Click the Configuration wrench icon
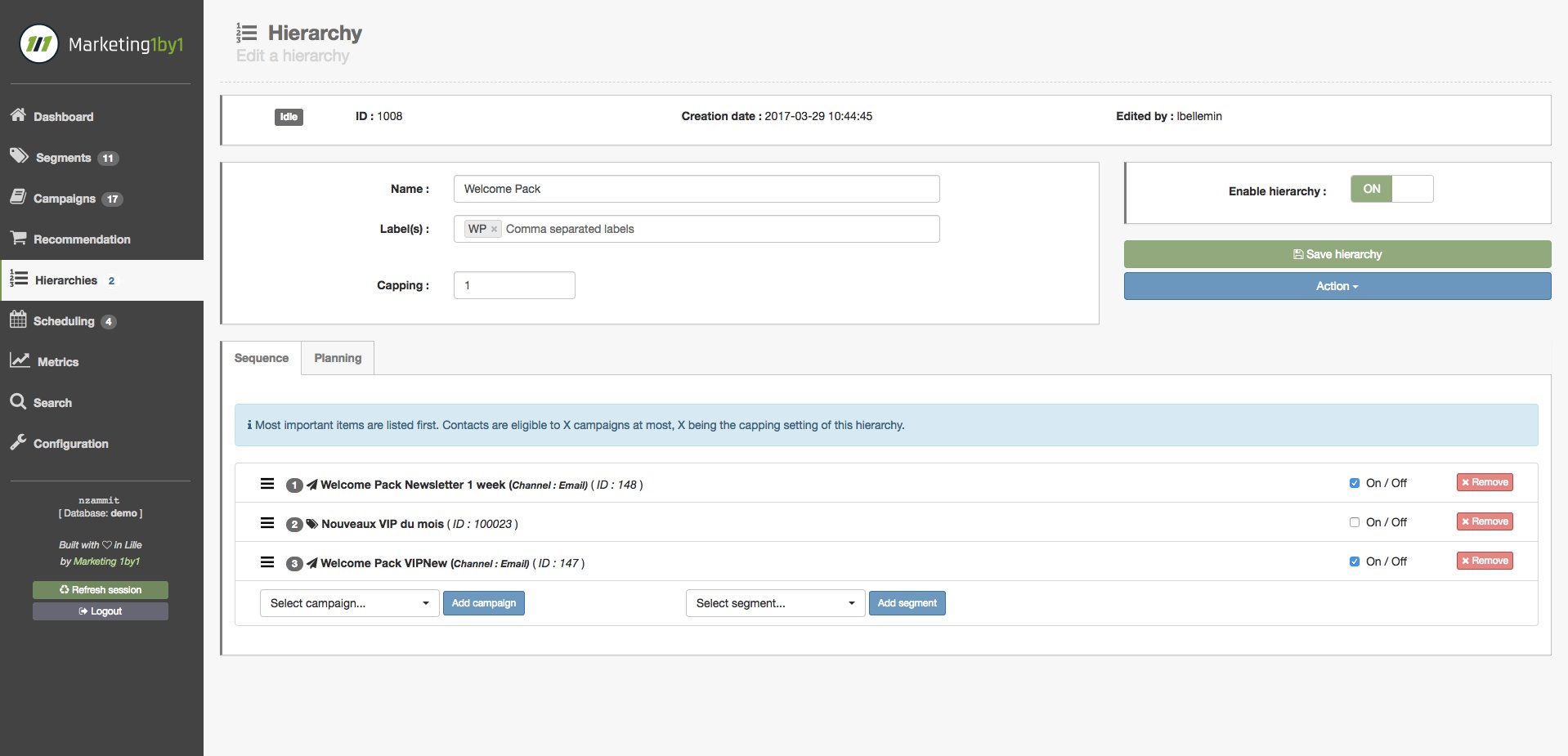Screen dimensions: 1568x756 (18, 442)
